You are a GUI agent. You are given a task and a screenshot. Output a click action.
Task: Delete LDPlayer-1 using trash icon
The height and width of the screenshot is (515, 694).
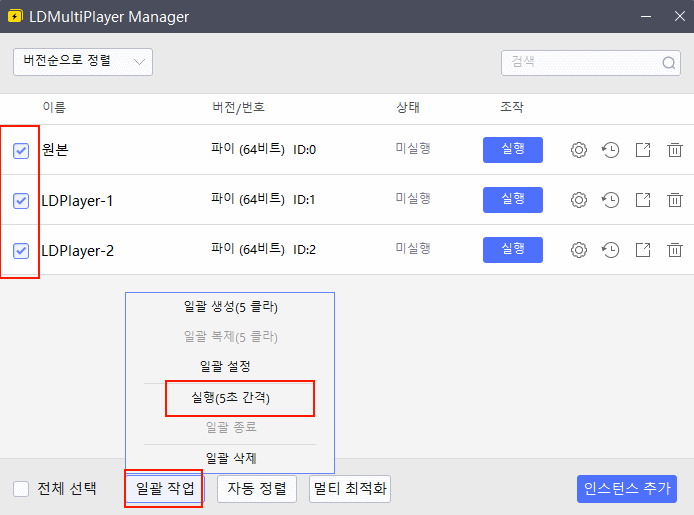coord(675,200)
